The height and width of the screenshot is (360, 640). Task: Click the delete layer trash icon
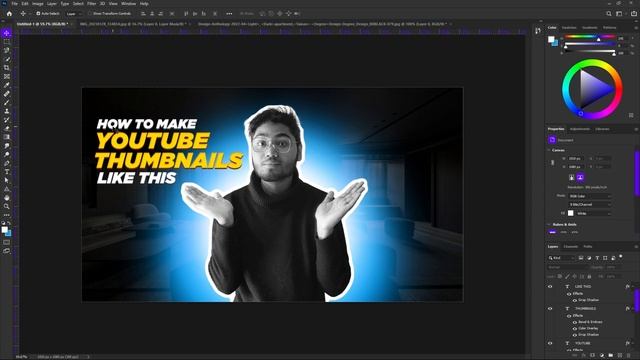click(629, 356)
